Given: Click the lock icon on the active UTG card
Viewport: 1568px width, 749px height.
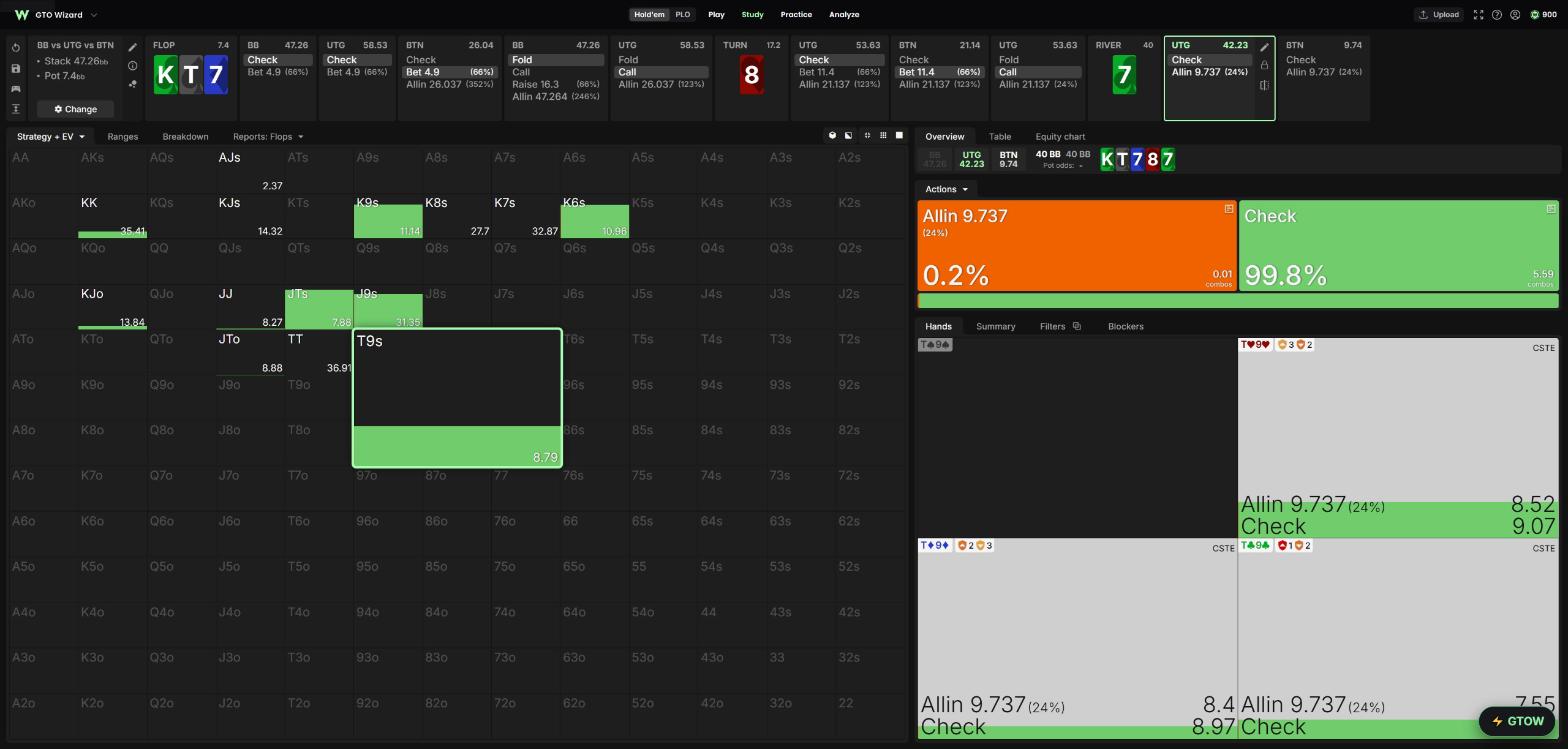Looking at the screenshot, I should (1264, 65).
